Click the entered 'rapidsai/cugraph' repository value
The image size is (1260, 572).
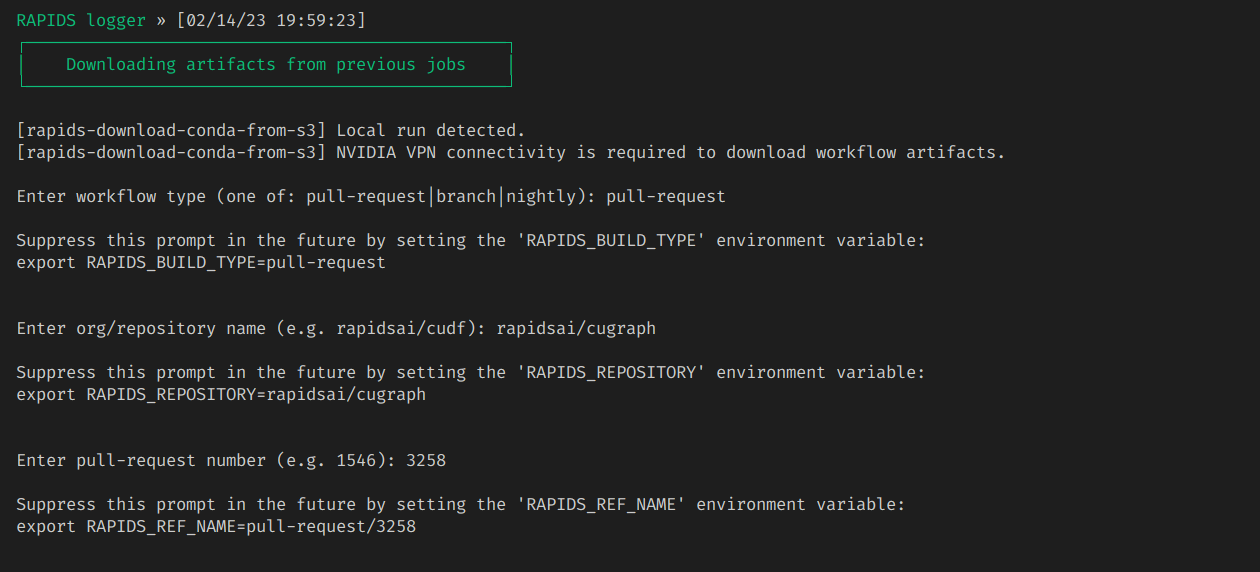[x=575, y=328]
